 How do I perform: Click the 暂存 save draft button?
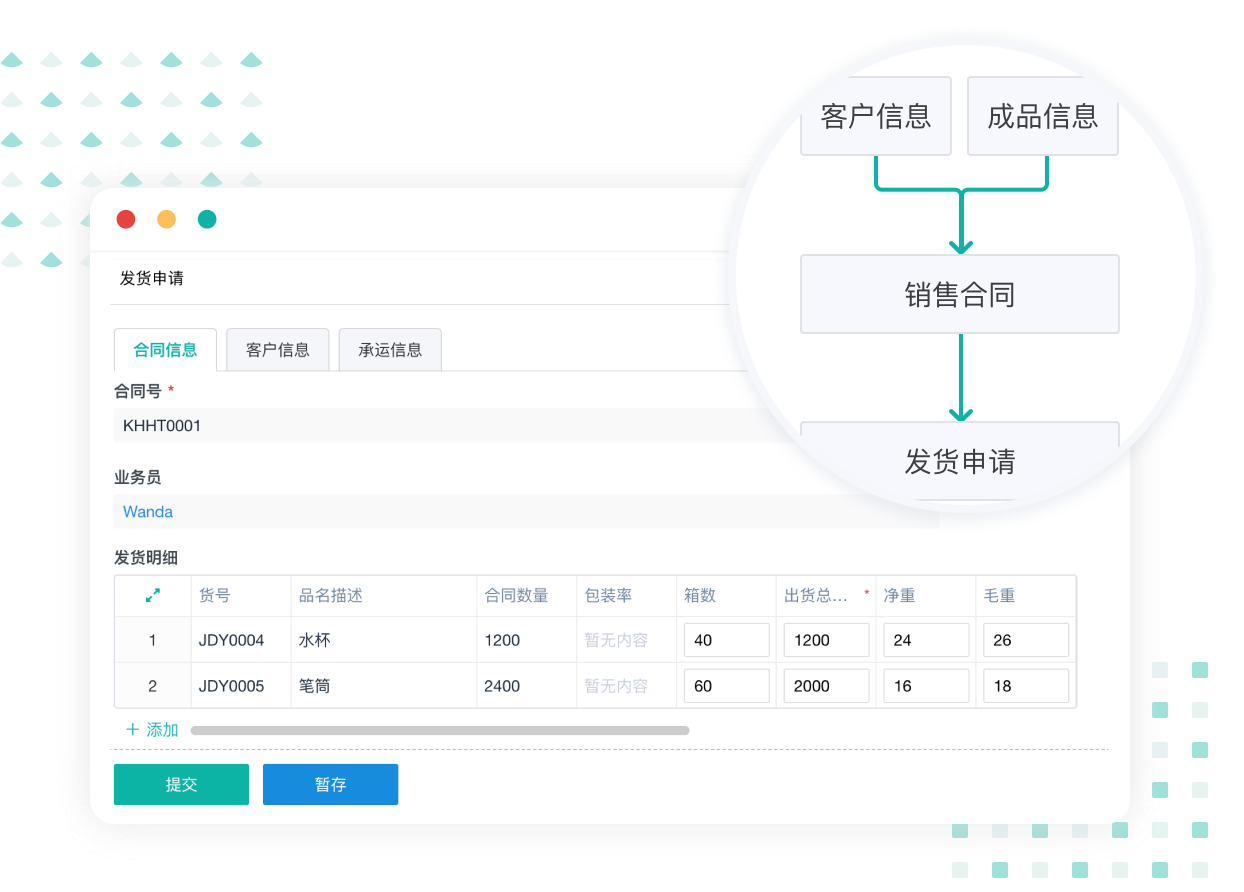330,785
